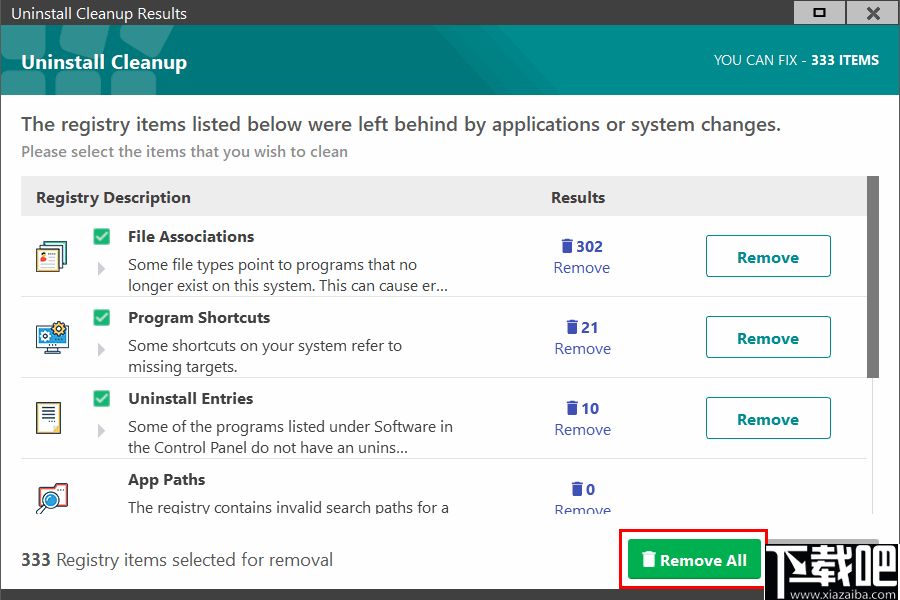900x600 pixels.
Task: Click the Results column header
Action: point(578,197)
